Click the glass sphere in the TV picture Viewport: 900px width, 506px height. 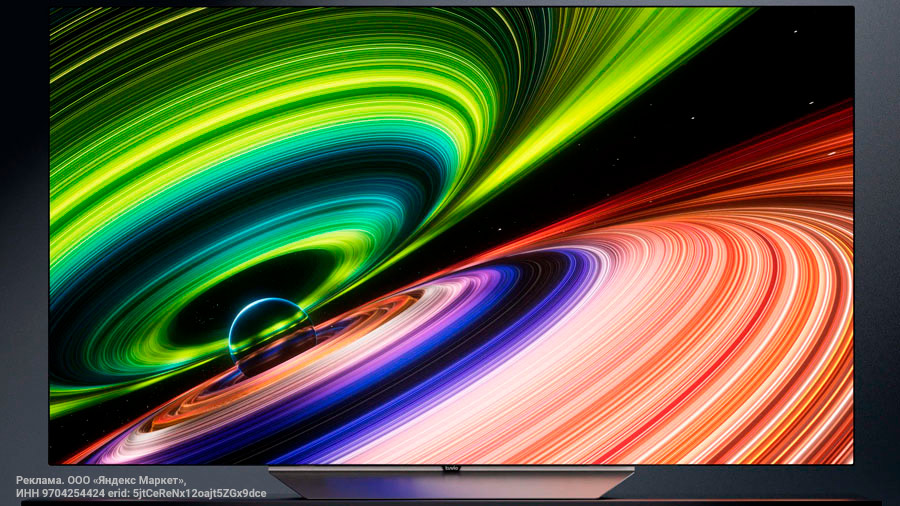[x=272, y=337]
